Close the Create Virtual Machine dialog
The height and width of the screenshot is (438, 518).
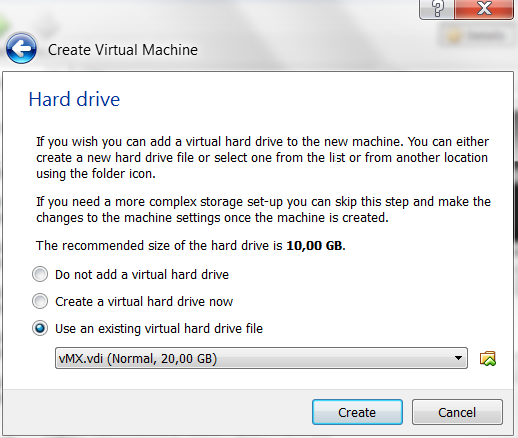click(484, 9)
